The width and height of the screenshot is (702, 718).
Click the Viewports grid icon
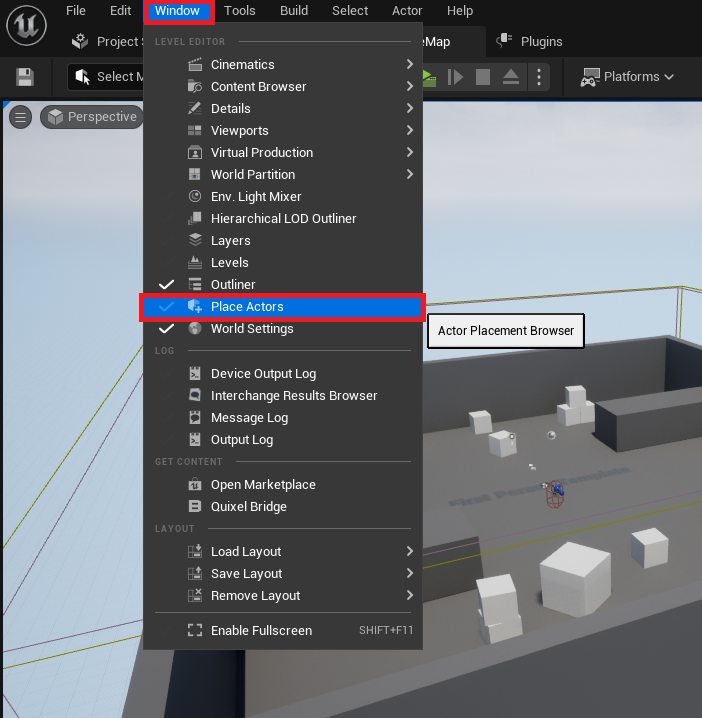pyautogui.click(x=195, y=131)
